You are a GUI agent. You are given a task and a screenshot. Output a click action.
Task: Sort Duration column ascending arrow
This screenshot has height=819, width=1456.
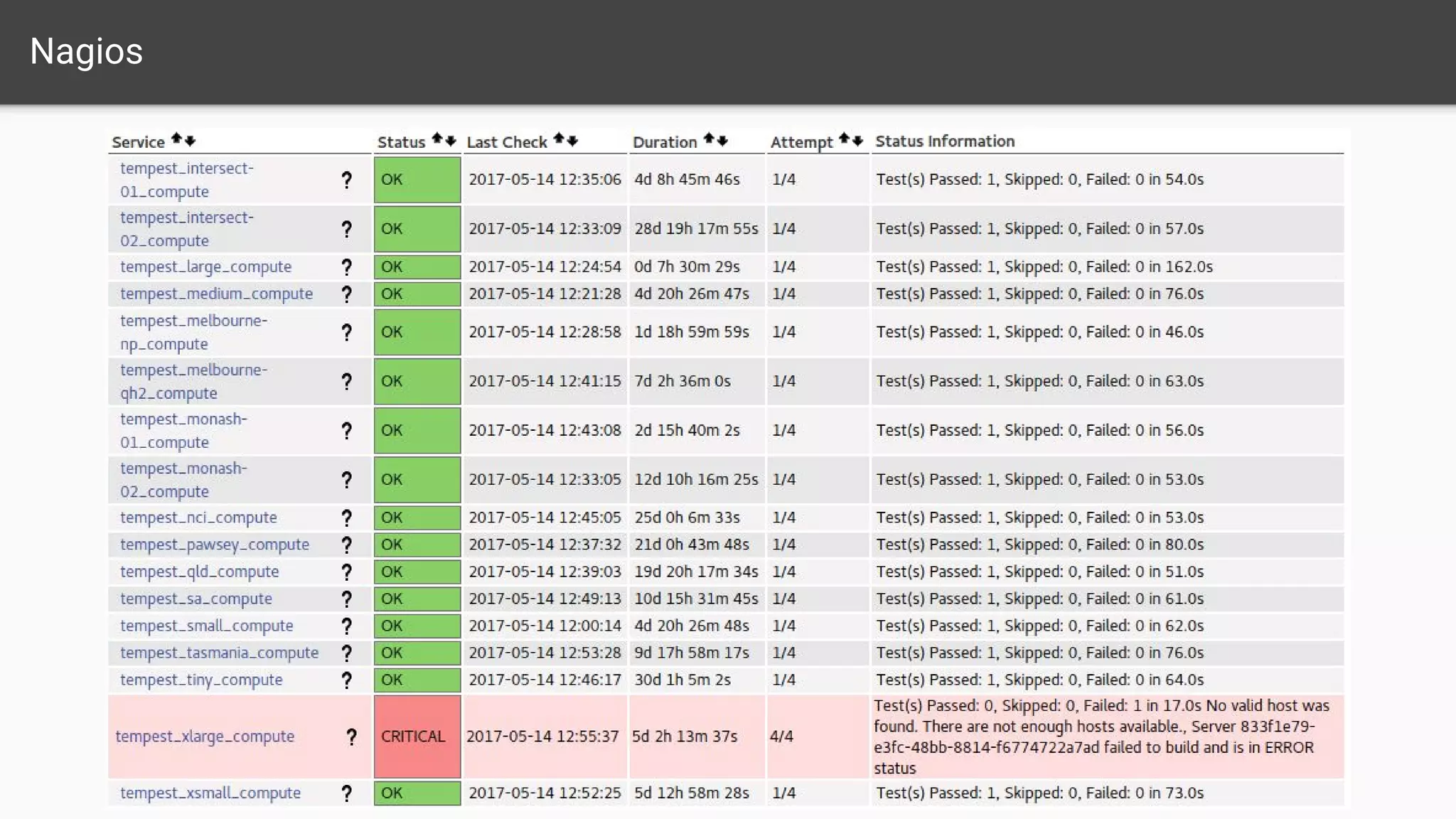(x=709, y=139)
